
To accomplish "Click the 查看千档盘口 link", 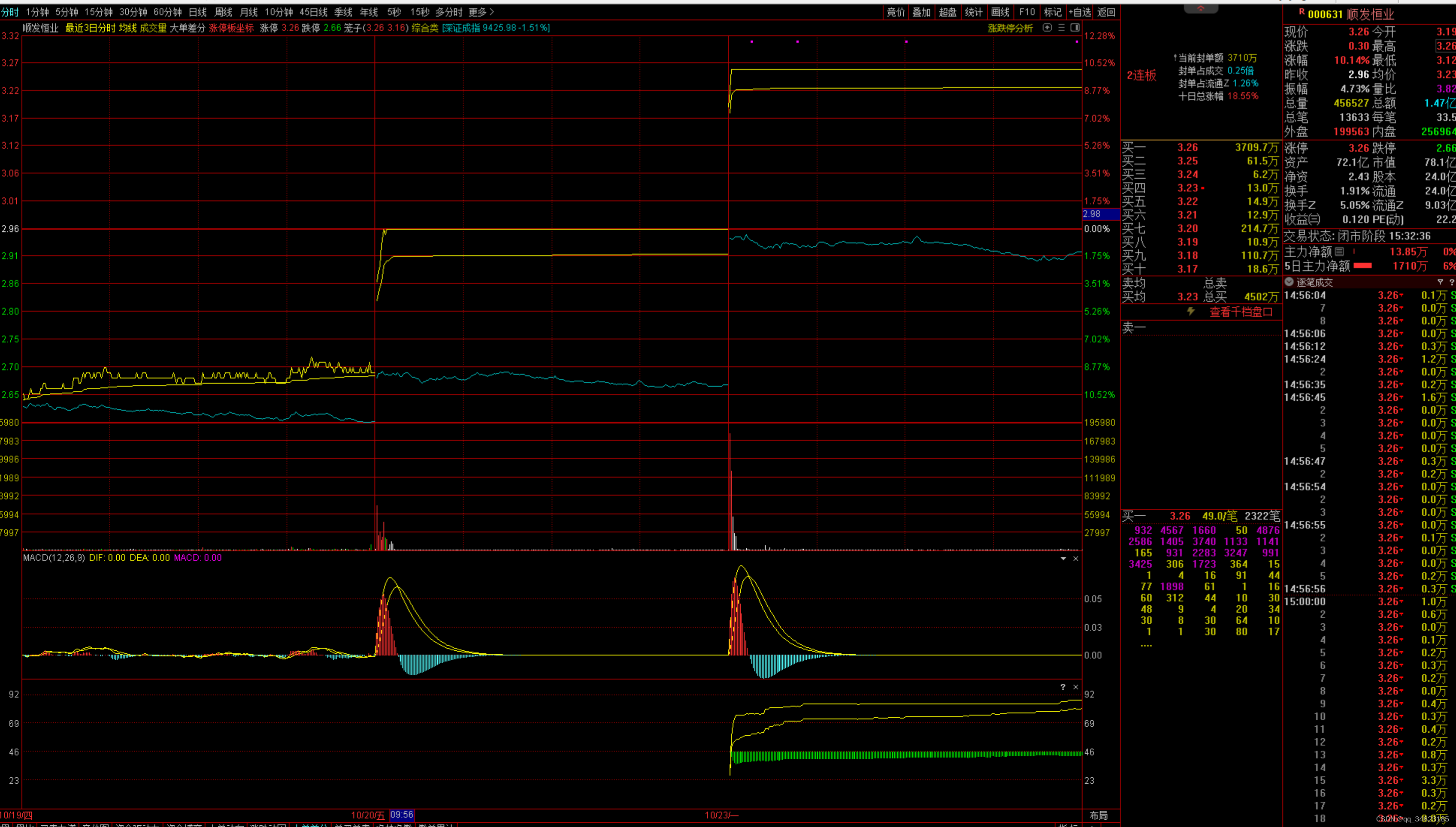I will coord(1241,311).
